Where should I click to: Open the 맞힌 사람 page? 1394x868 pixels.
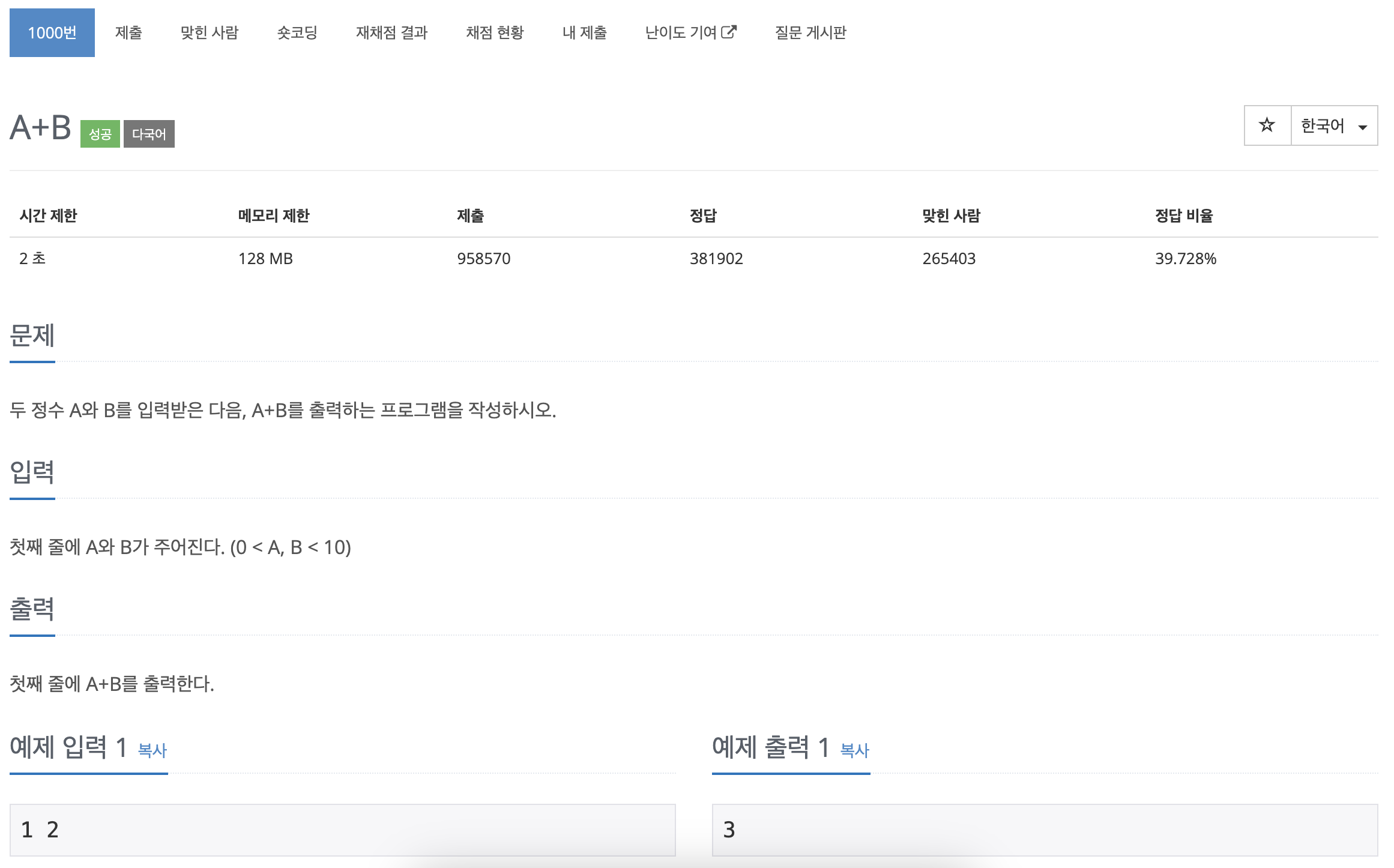coord(210,33)
